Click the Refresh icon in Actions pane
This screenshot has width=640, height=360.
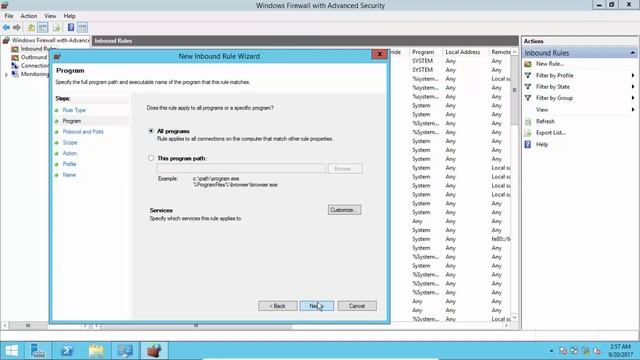528,121
